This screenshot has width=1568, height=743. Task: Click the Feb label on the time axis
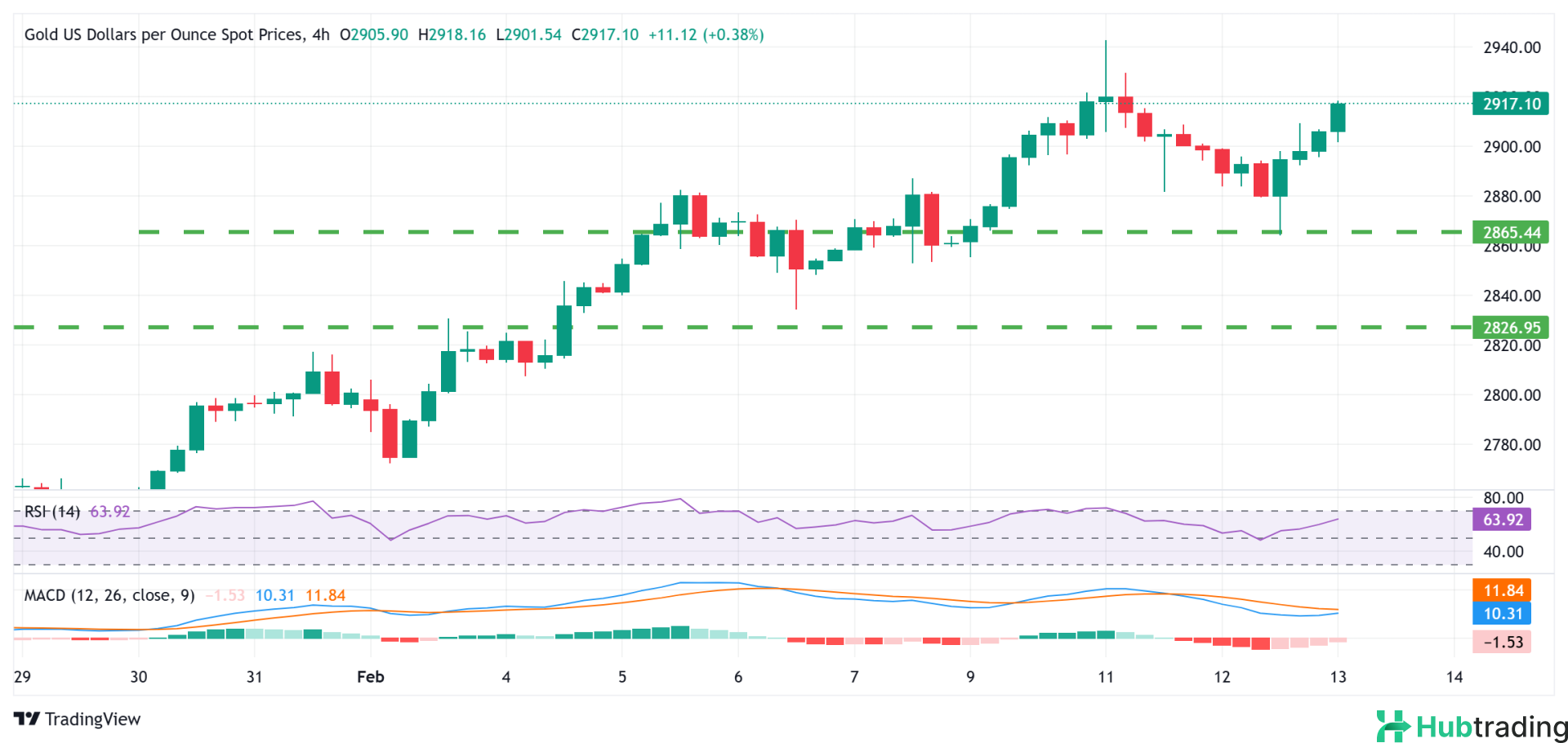click(x=371, y=677)
